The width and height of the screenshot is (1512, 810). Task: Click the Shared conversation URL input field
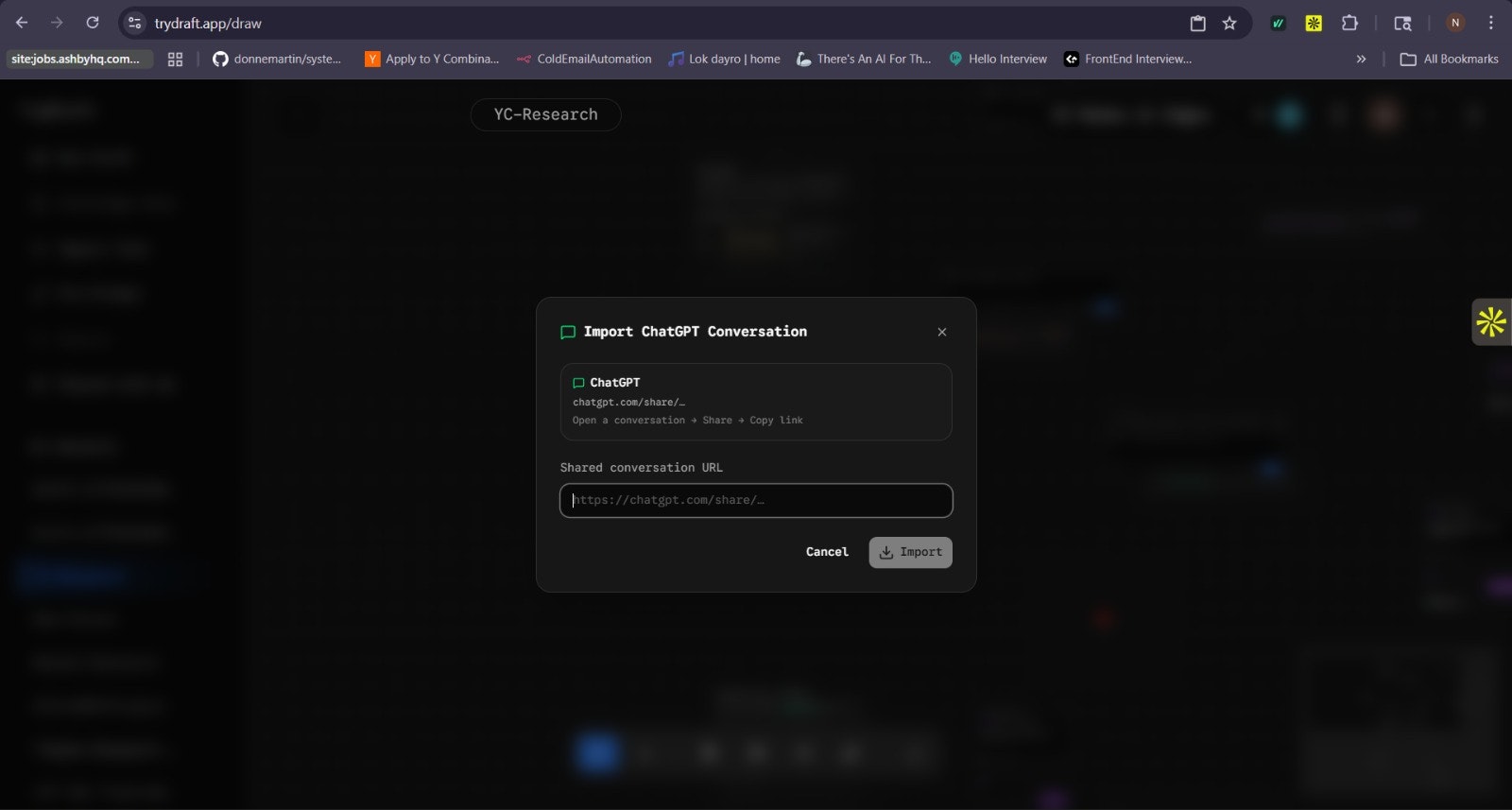[756, 500]
